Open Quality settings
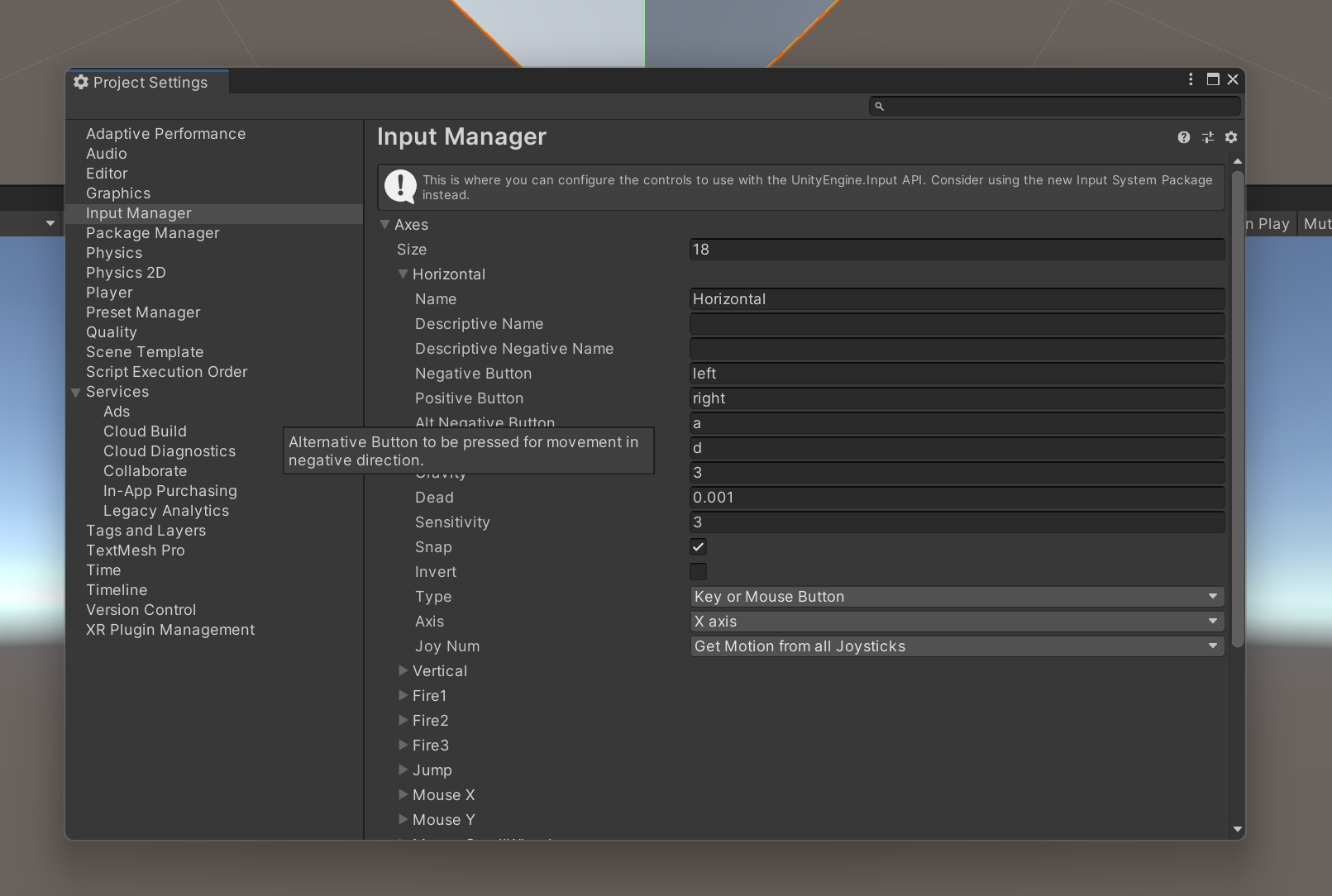The height and width of the screenshot is (896, 1332). pos(112,332)
